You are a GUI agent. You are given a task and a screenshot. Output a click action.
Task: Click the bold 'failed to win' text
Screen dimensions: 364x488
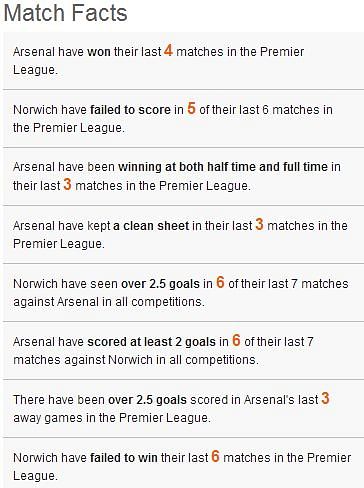click(124, 458)
